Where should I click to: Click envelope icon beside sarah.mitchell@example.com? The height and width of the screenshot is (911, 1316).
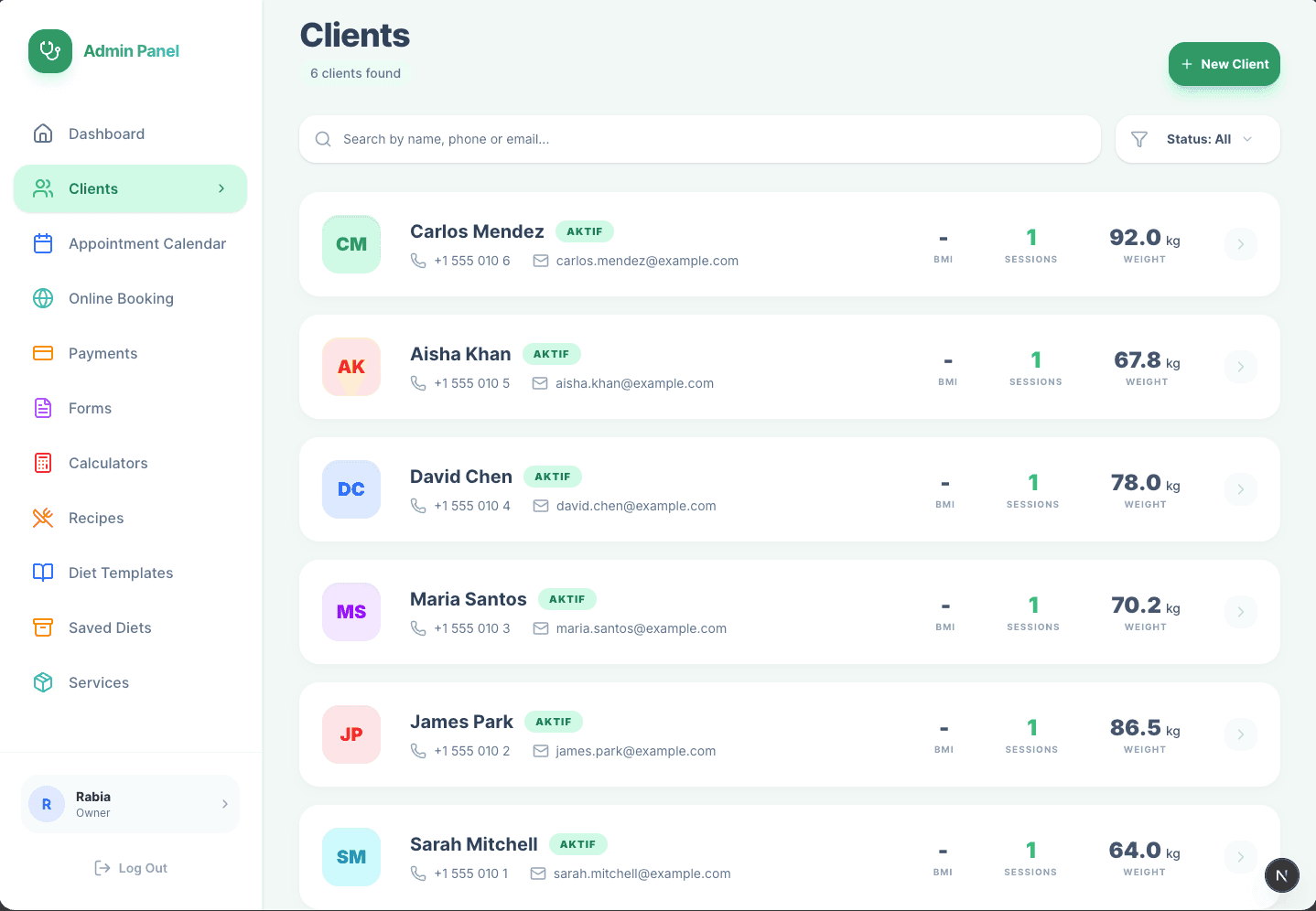coord(538,873)
